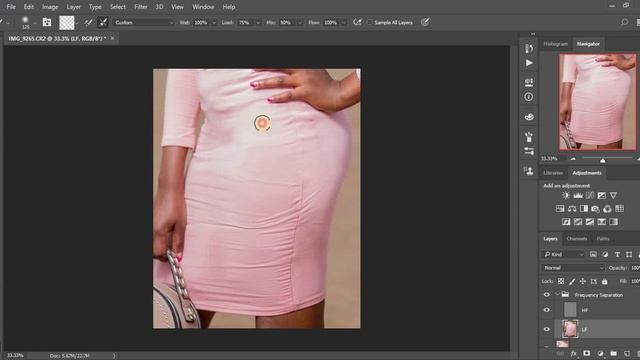Add a Brightness/Contrast adjustment
This screenshot has height=360, width=640.
565,196
